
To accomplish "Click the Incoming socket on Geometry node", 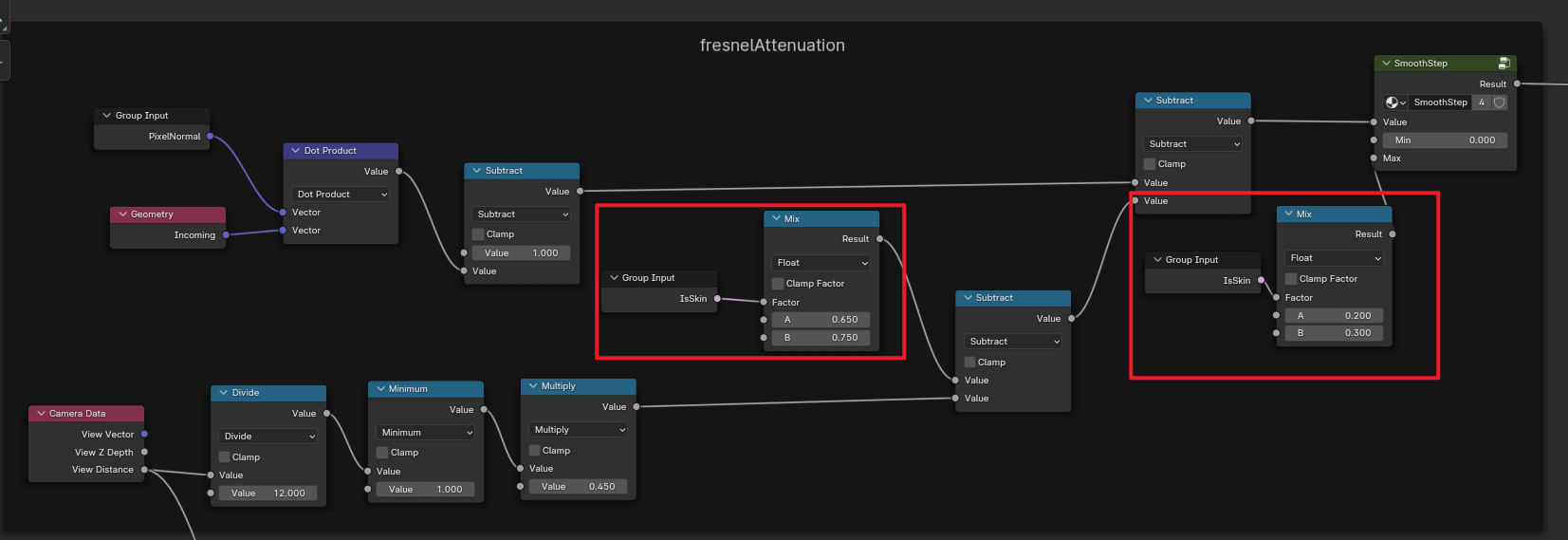I will [x=226, y=235].
